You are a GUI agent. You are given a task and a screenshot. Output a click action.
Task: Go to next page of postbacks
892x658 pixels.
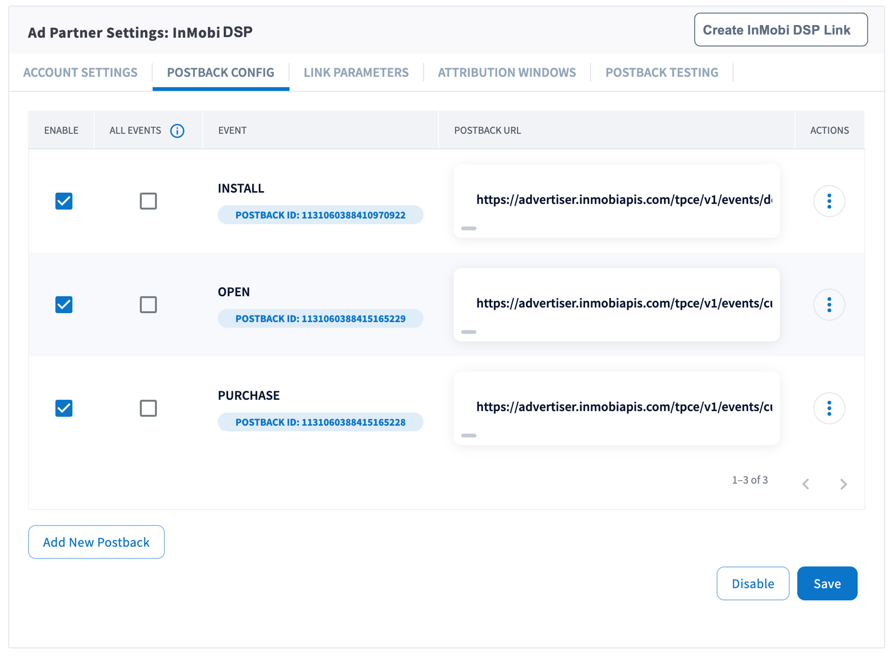click(x=844, y=484)
